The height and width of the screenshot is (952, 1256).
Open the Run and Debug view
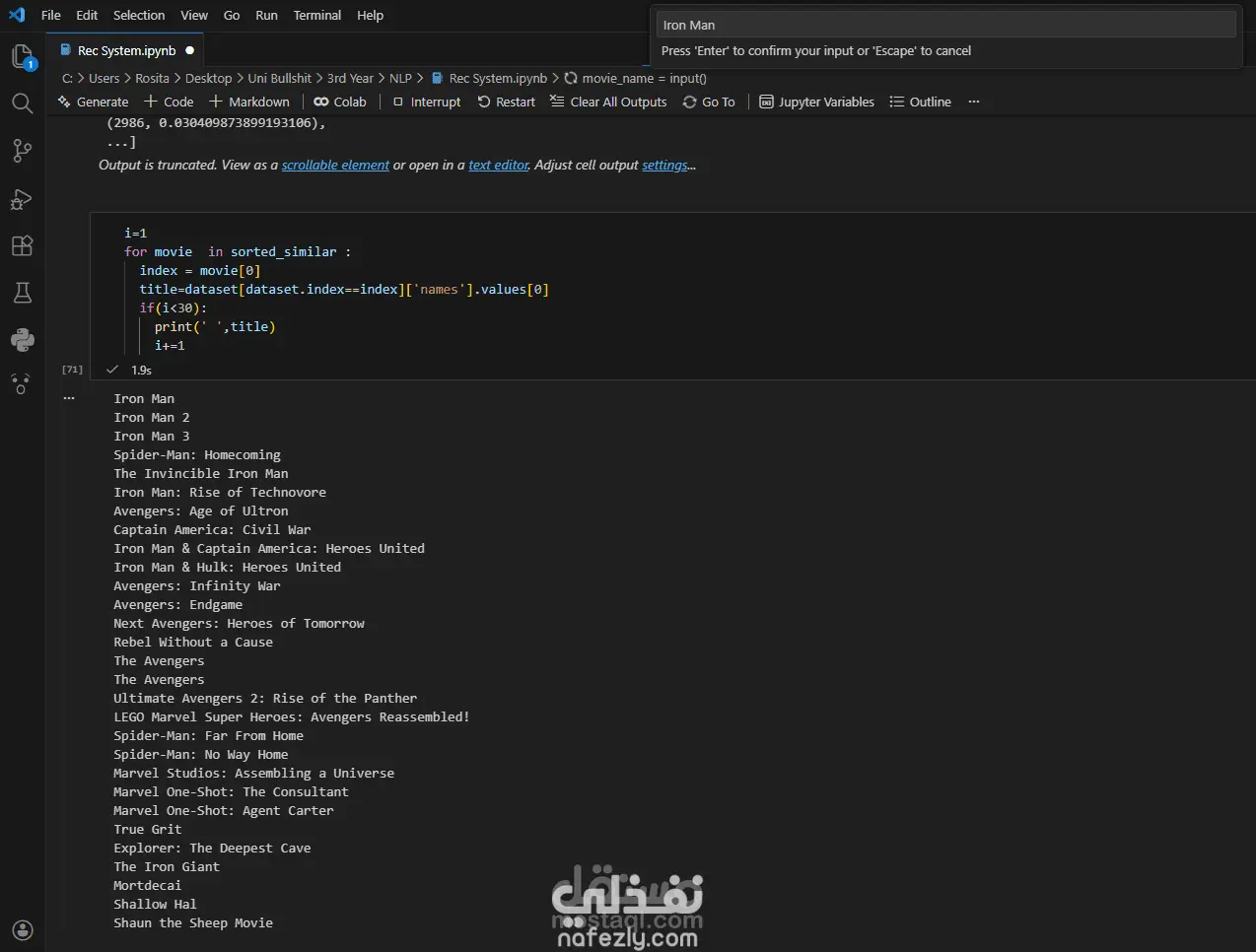(22, 198)
